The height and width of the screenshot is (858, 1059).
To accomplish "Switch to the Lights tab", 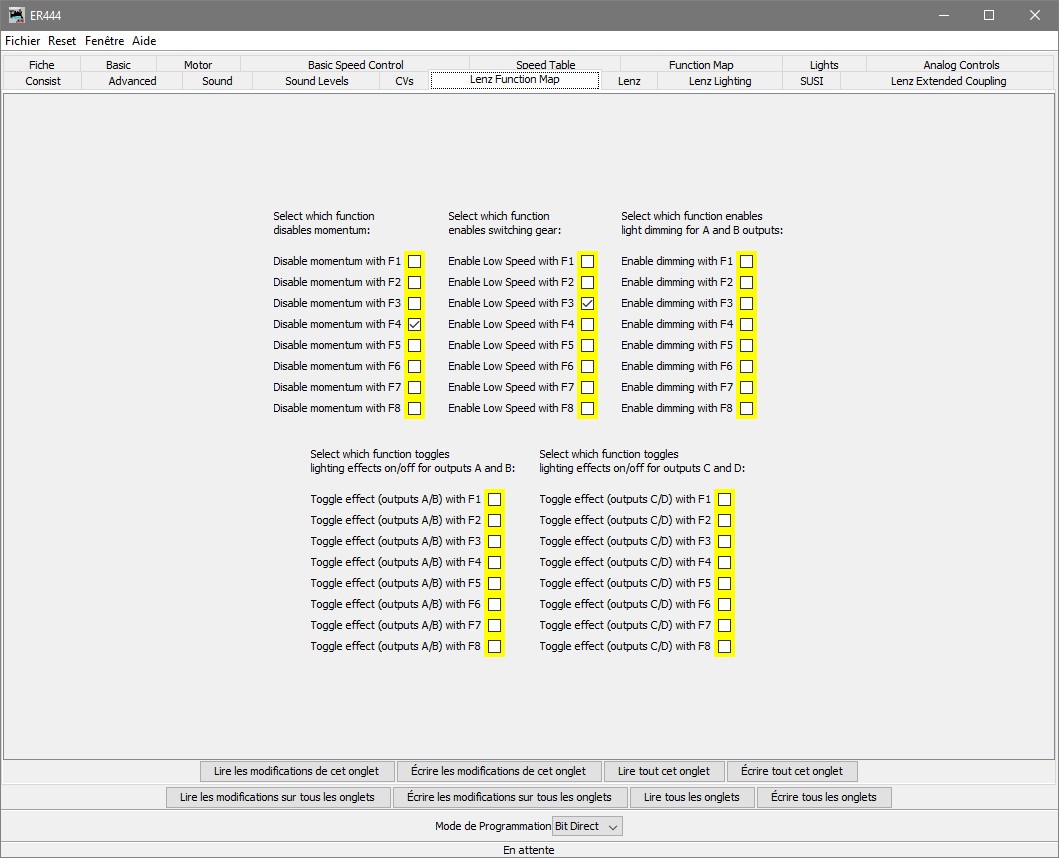I will (x=824, y=65).
